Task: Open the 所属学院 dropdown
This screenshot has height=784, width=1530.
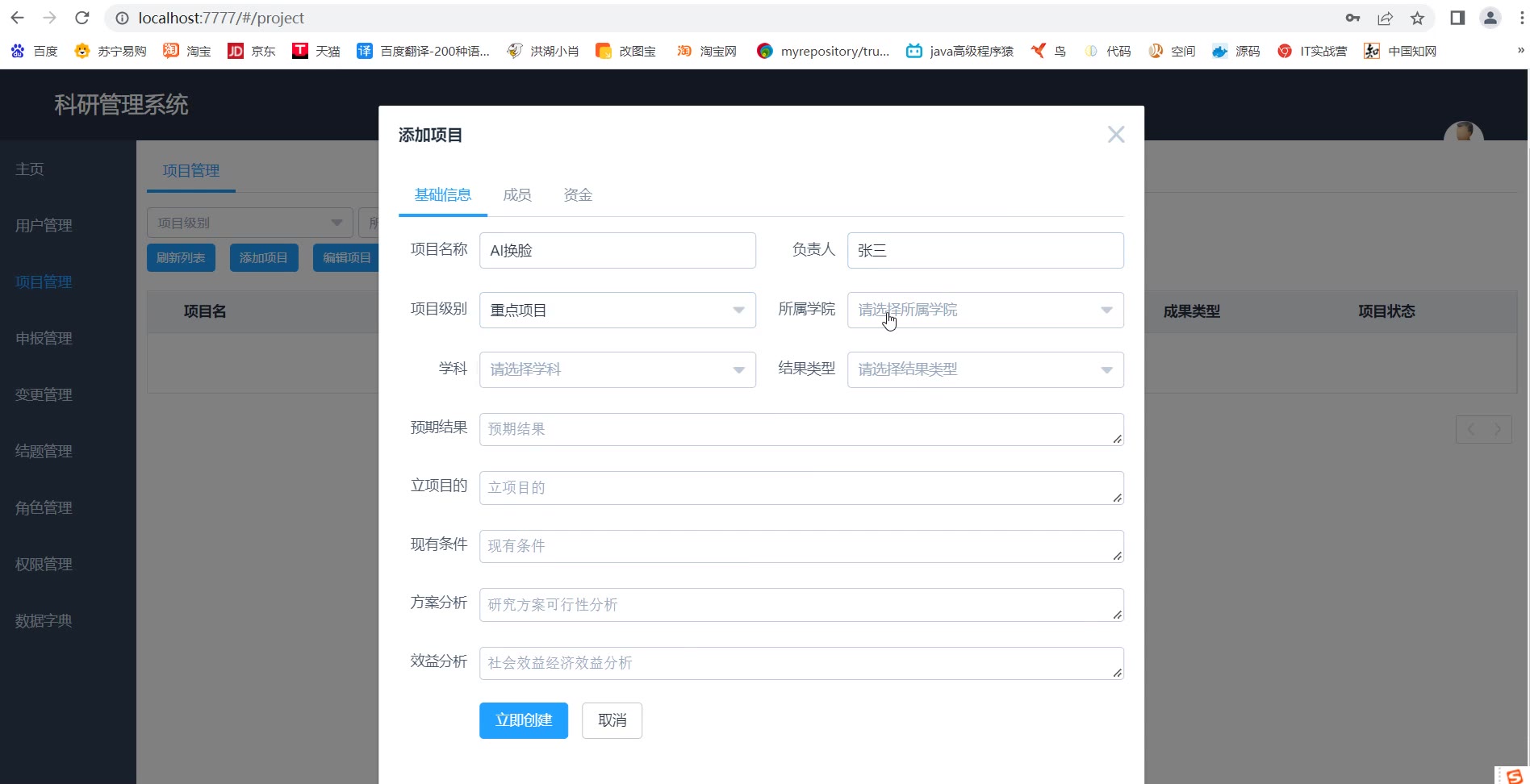Action: [x=984, y=310]
